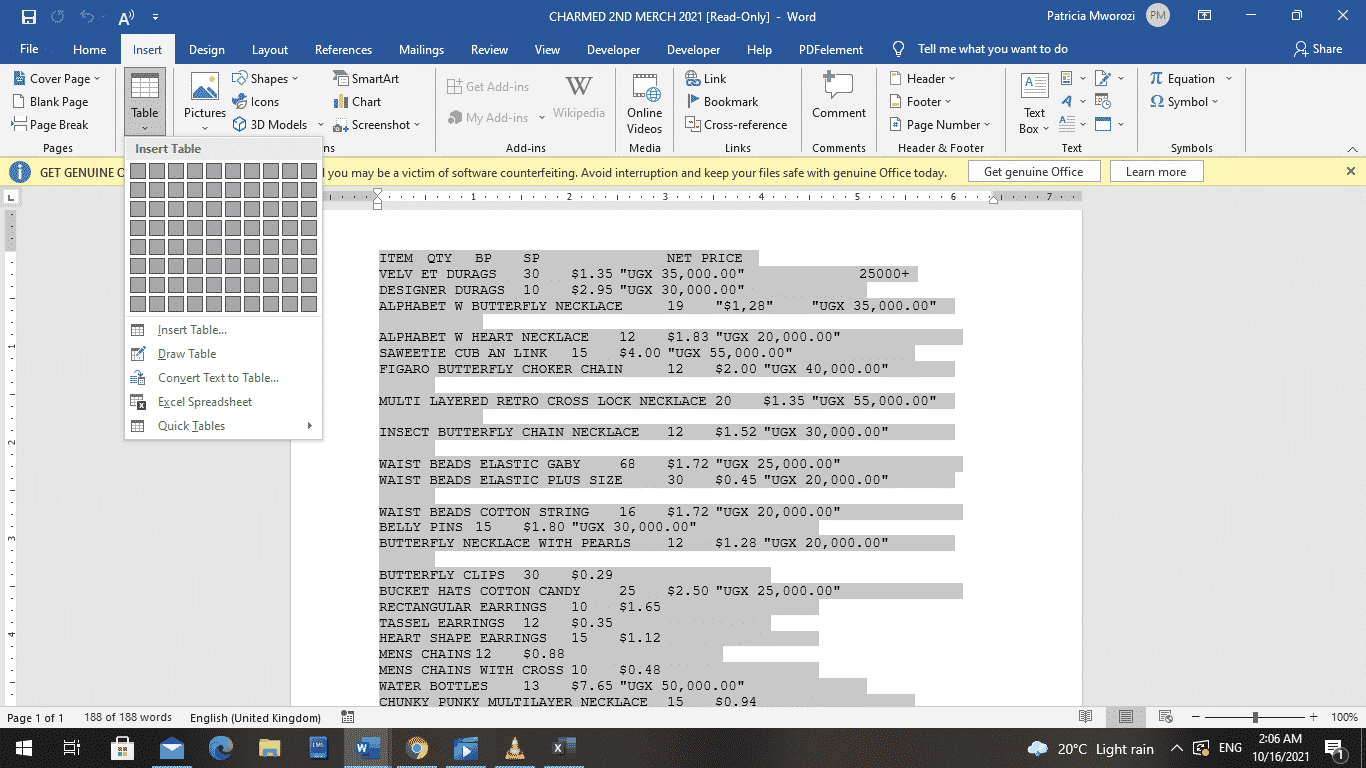Insert an Equation
This screenshot has width=1366, height=768.
click(1184, 78)
